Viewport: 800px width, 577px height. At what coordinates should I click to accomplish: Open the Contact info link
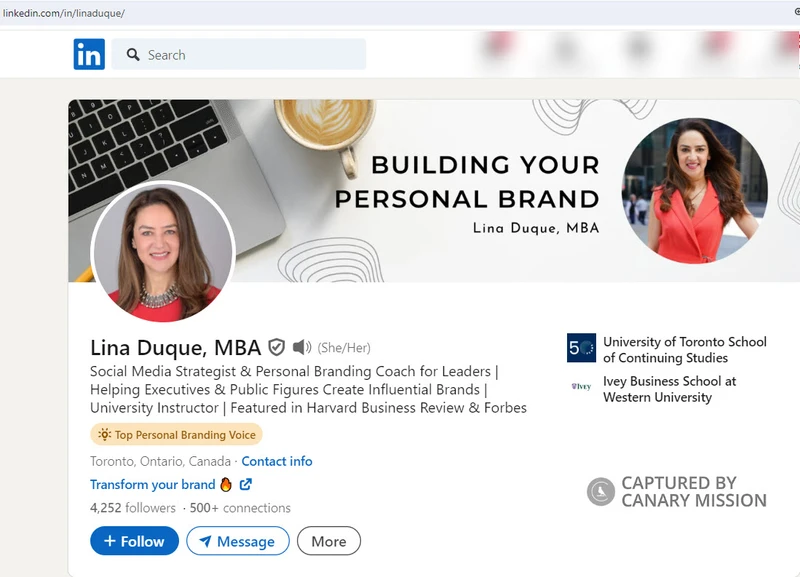[x=277, y=461]
